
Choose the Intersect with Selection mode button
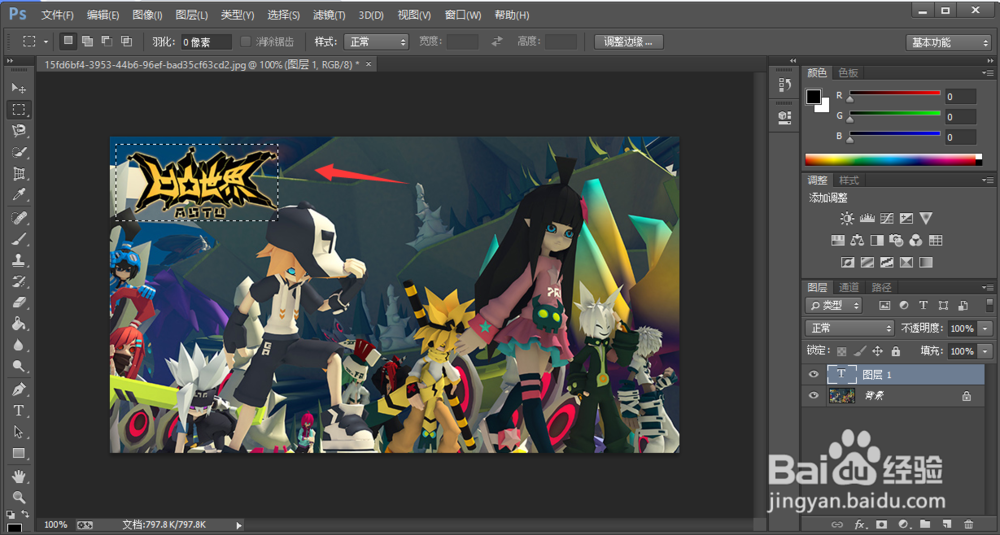(x=127, y=41)
